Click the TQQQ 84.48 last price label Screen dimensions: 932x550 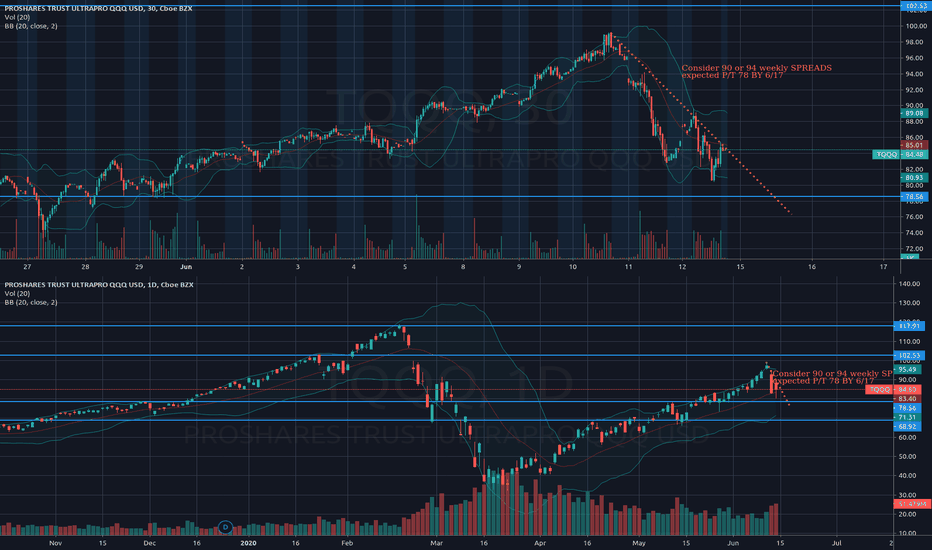click(900, 155)
